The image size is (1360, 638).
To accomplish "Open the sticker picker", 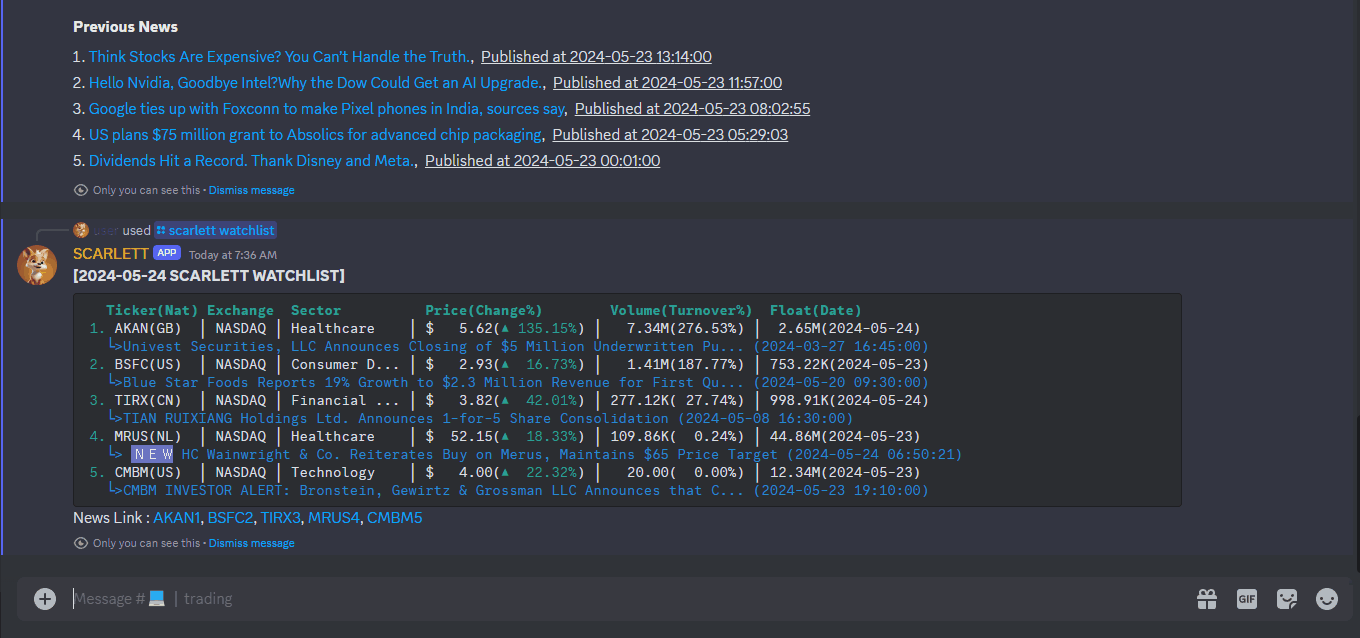I will pyautogui.click(x=1287, y=598).
